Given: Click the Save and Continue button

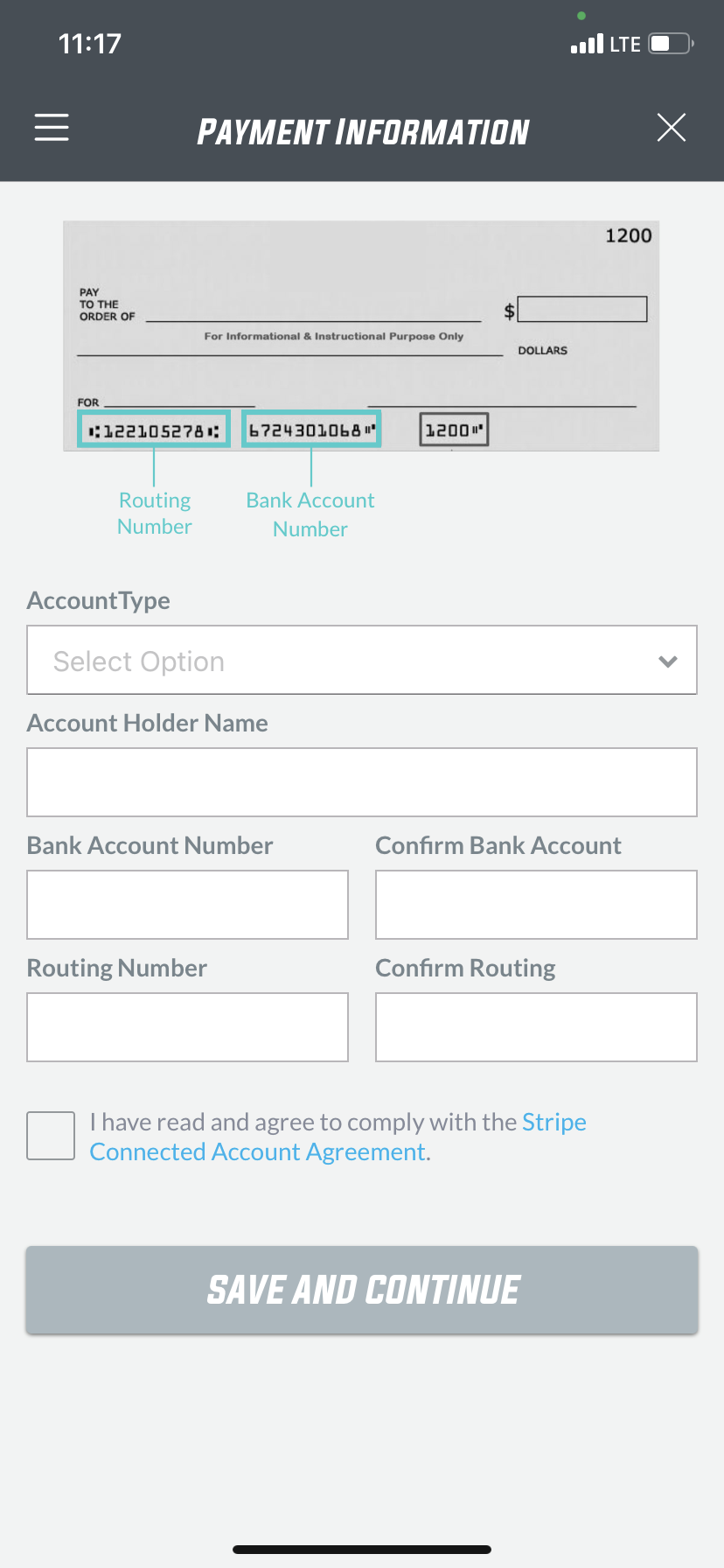Looking at the screenshot, I should 362,1290.
